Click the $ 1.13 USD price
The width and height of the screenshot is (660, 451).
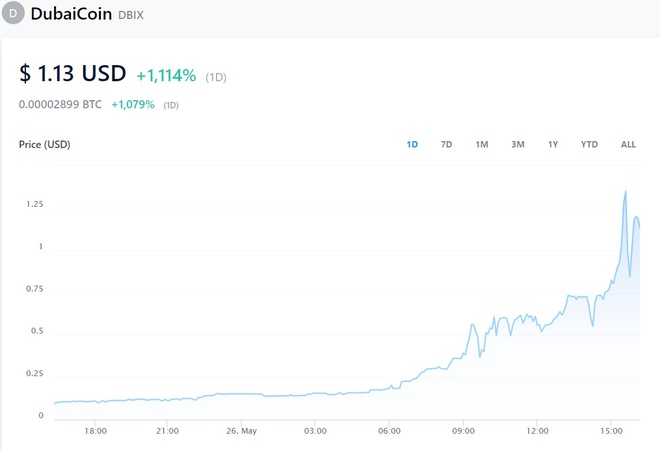72,73
